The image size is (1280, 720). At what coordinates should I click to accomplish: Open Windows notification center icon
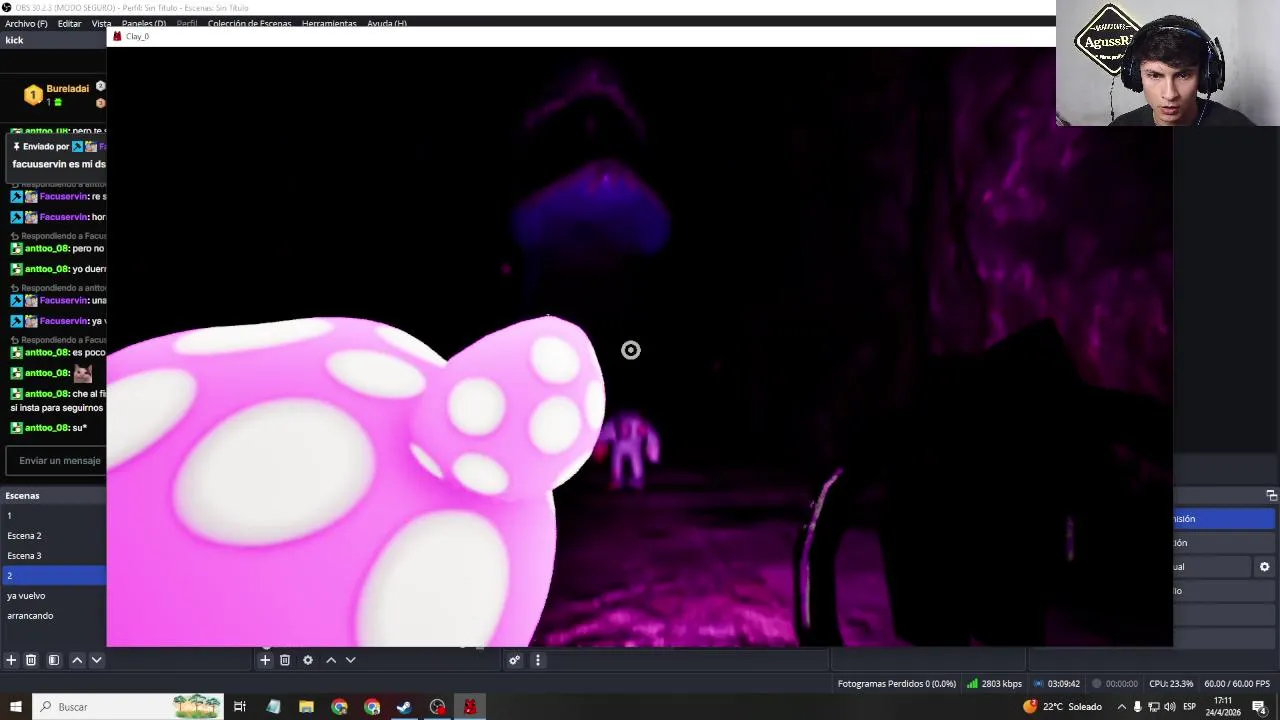(x=1259, y=707)
